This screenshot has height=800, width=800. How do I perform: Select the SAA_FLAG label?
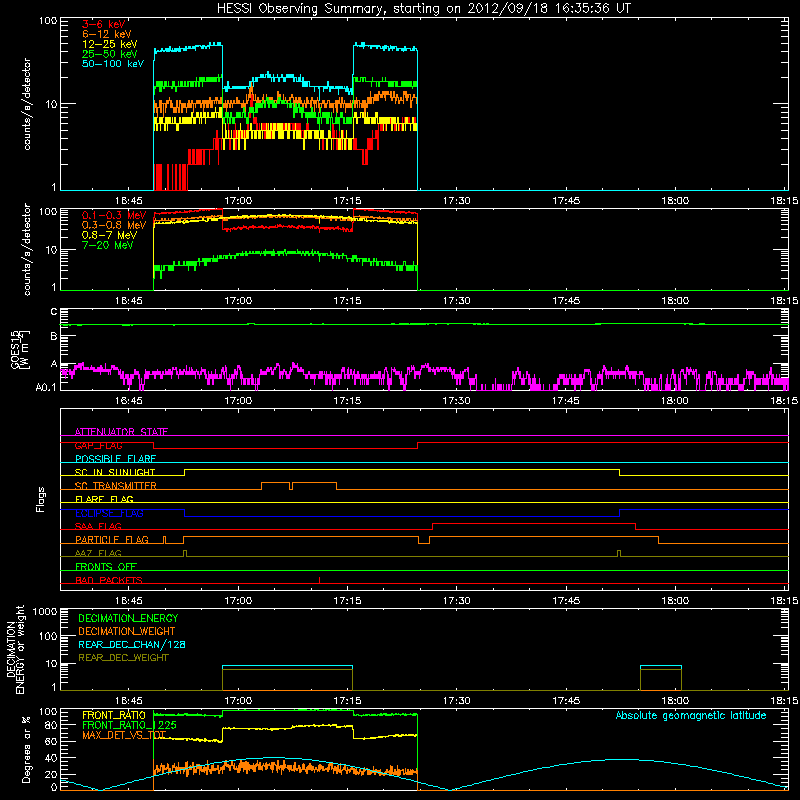click(98, 526)
